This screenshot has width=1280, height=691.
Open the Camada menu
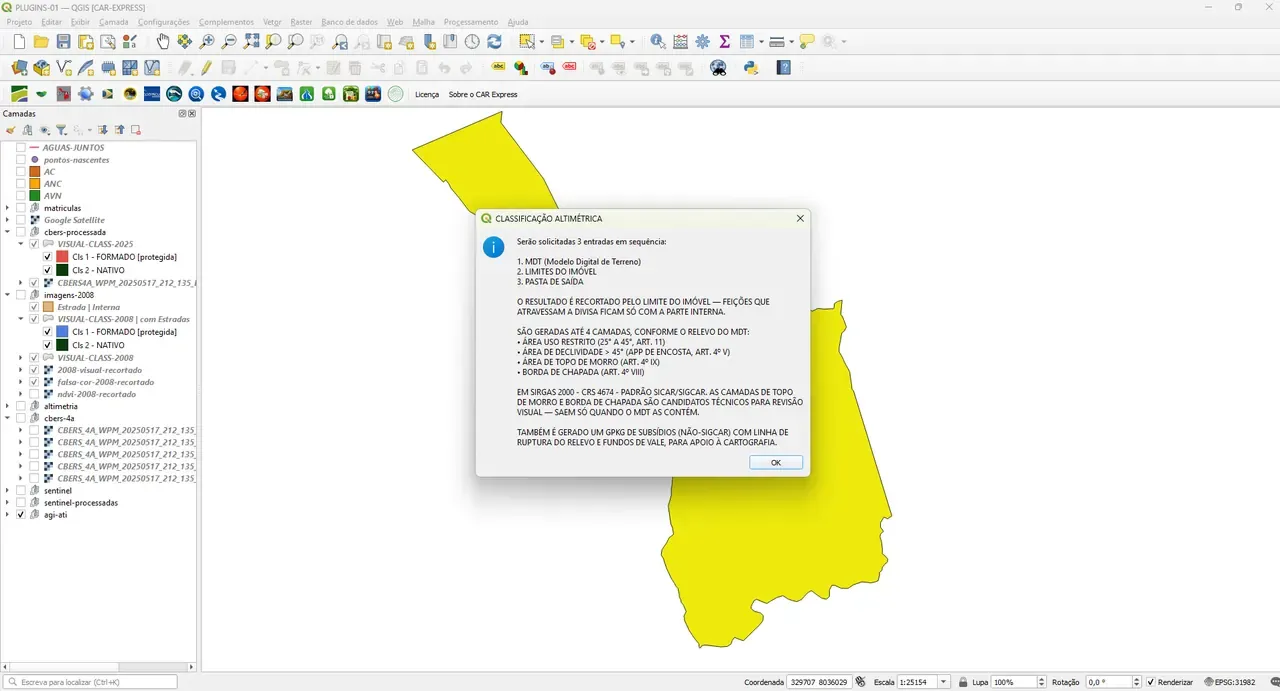point(113,21)
